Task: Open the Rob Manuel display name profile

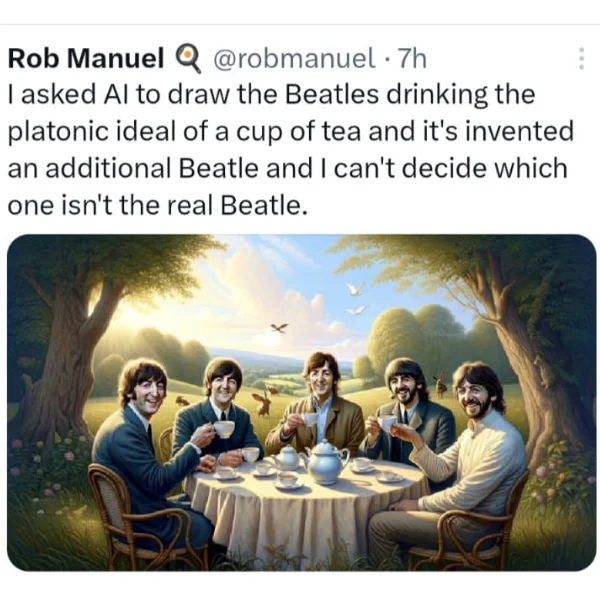Action: pos(86,59)
